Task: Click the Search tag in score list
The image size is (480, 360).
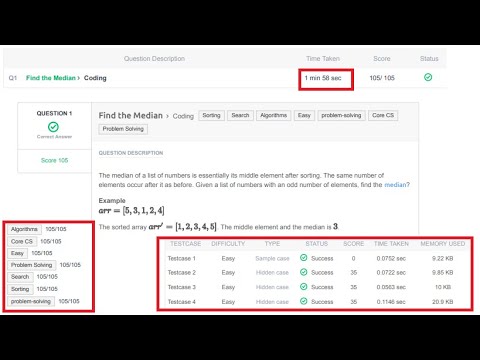Action: (x=20, y=277)
